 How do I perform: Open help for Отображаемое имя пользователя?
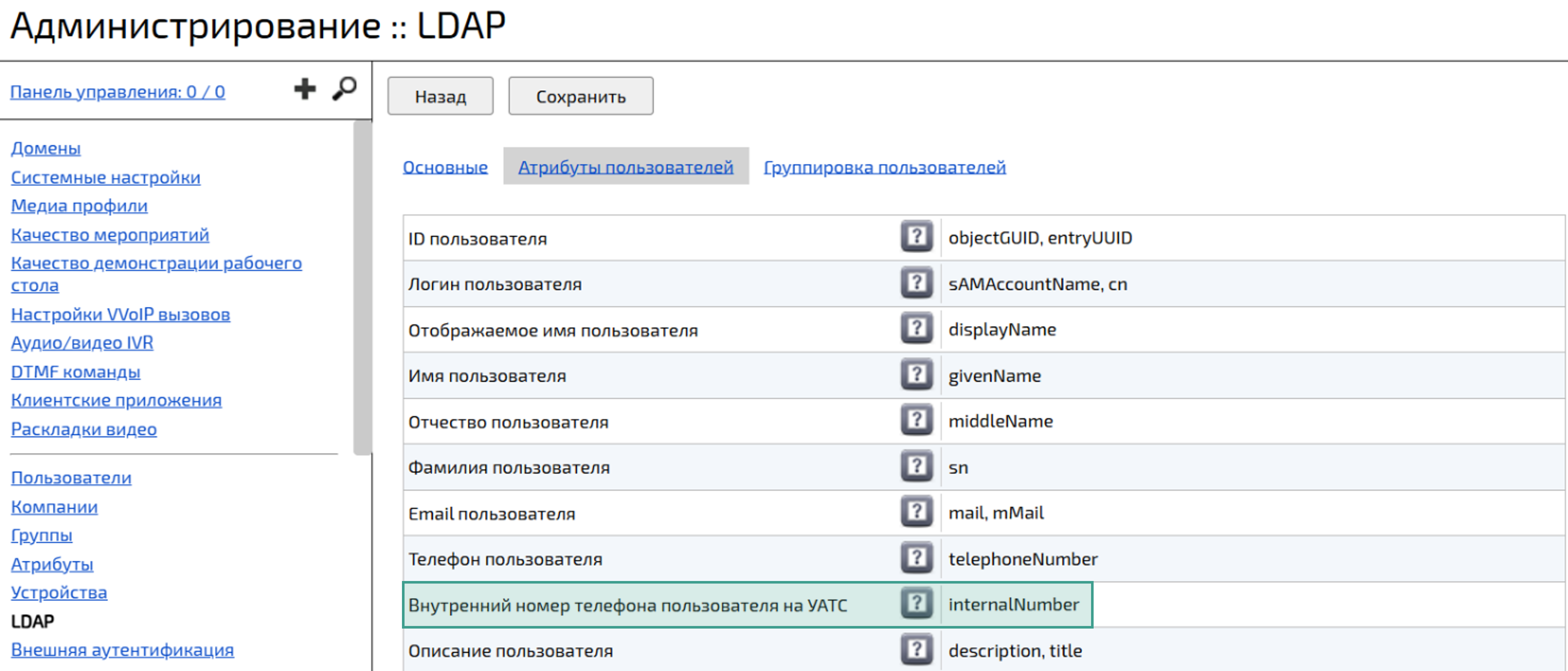click(917, 329)
